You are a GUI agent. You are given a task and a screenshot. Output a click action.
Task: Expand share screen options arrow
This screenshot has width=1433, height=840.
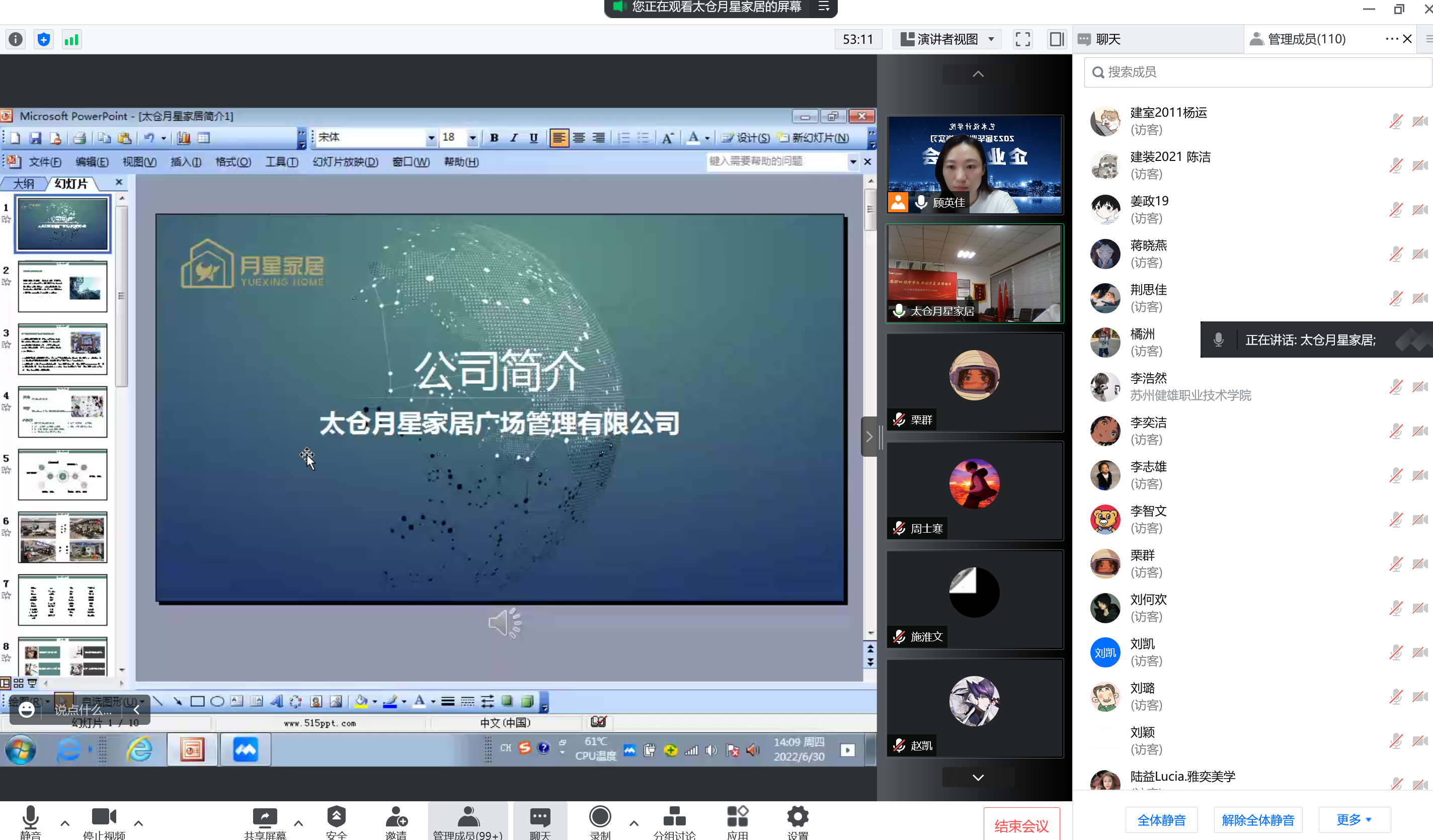point(298,822)
